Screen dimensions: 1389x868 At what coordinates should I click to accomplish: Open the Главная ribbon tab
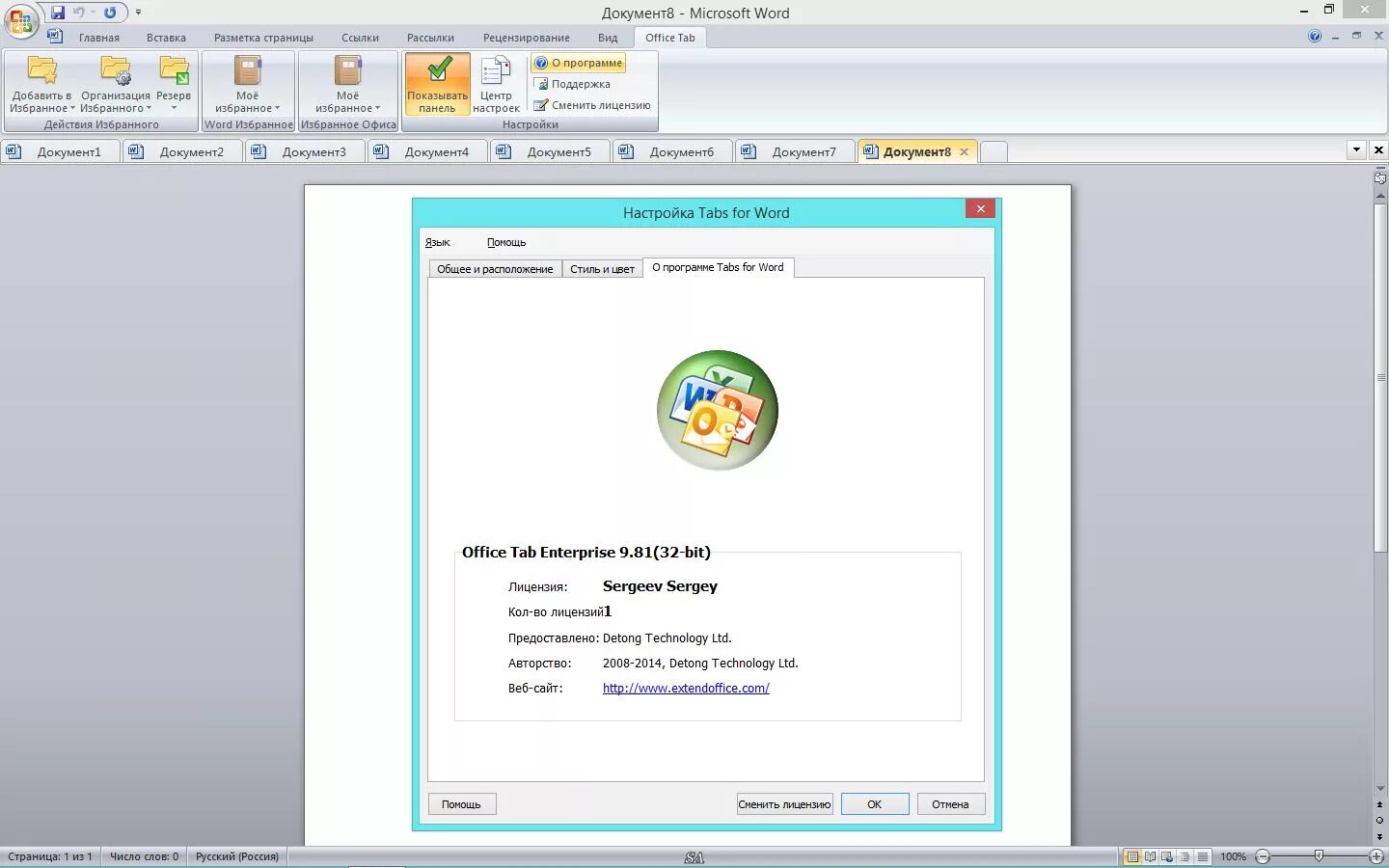click(99, 38)
